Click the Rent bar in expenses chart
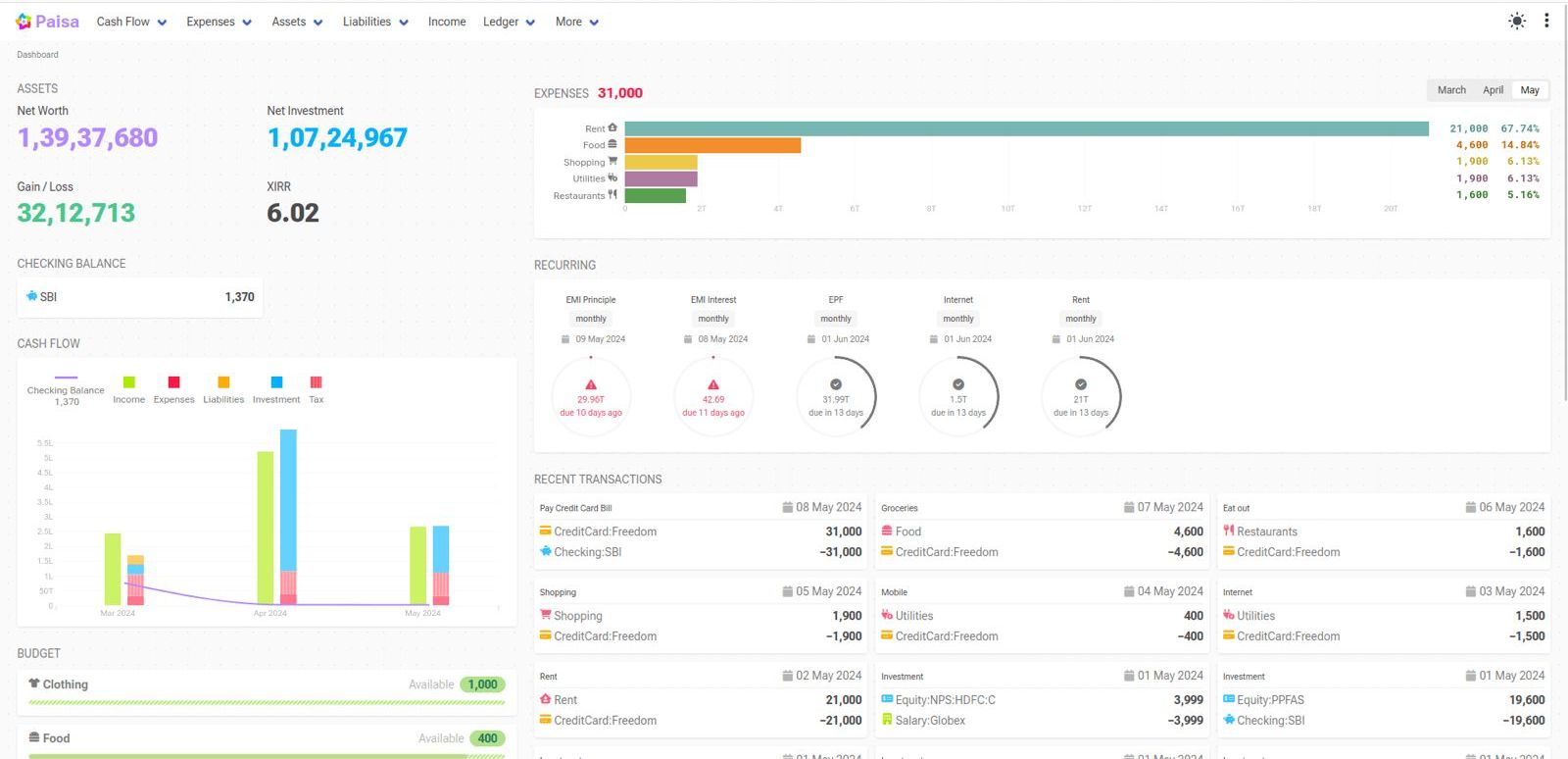1568x759 pixels. (x=1026, y=128)
